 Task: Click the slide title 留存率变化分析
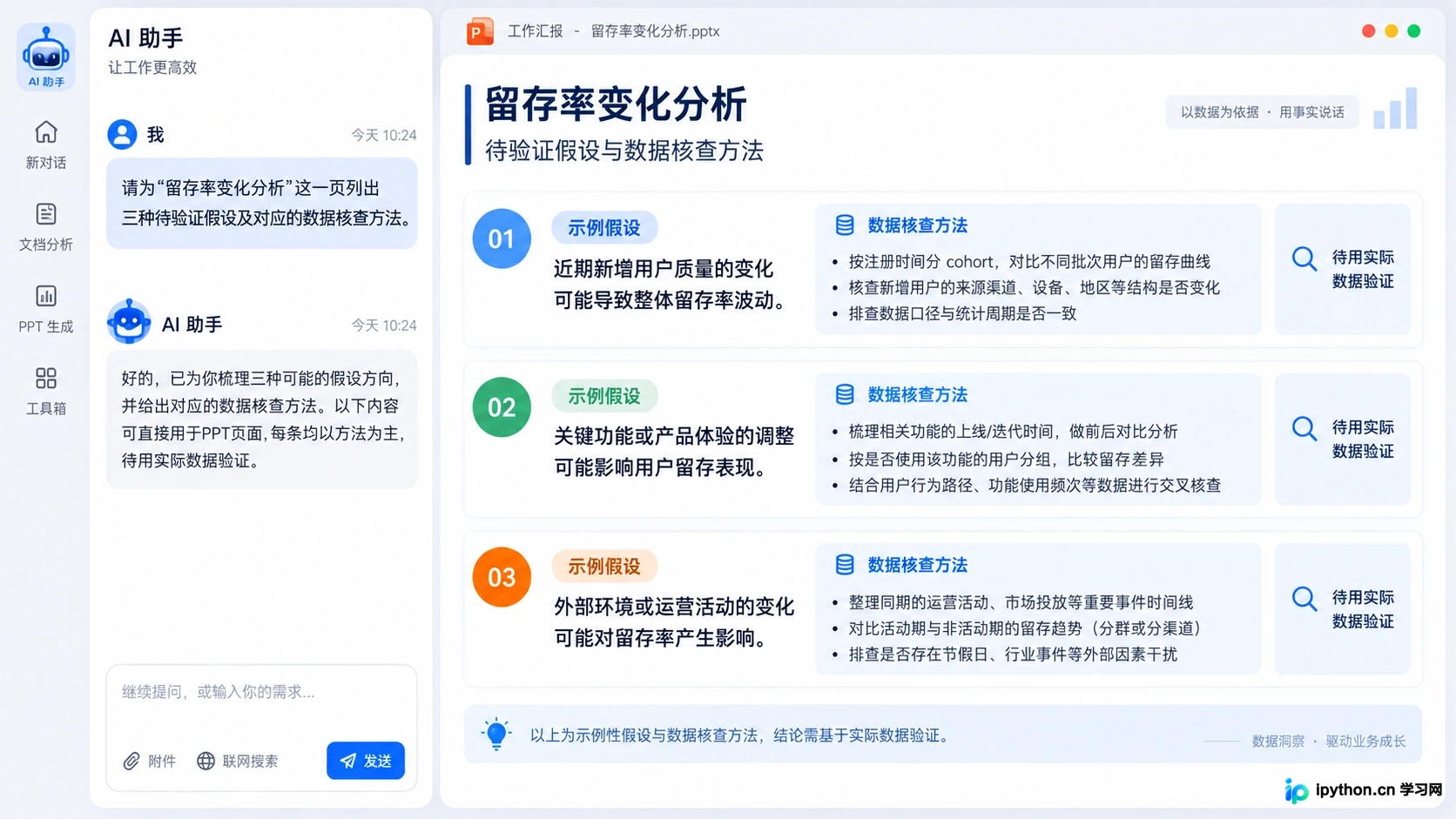tap(616, 104)
